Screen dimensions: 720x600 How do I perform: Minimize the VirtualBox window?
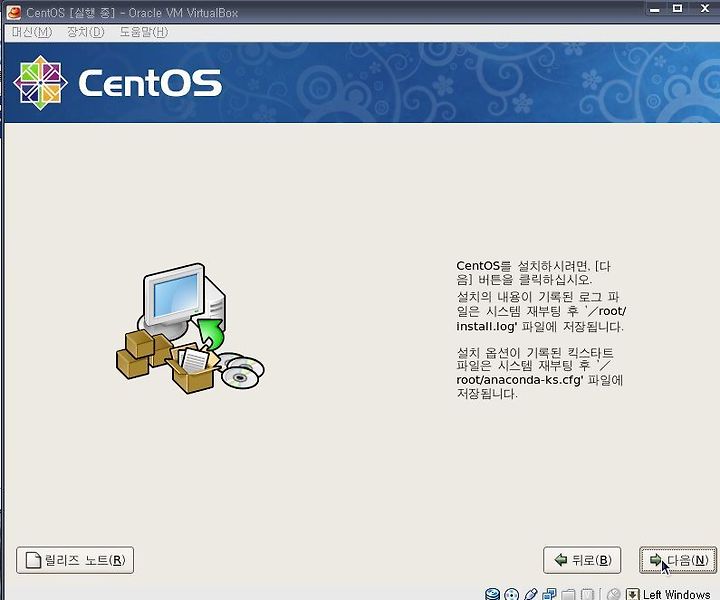click(655, 8)
